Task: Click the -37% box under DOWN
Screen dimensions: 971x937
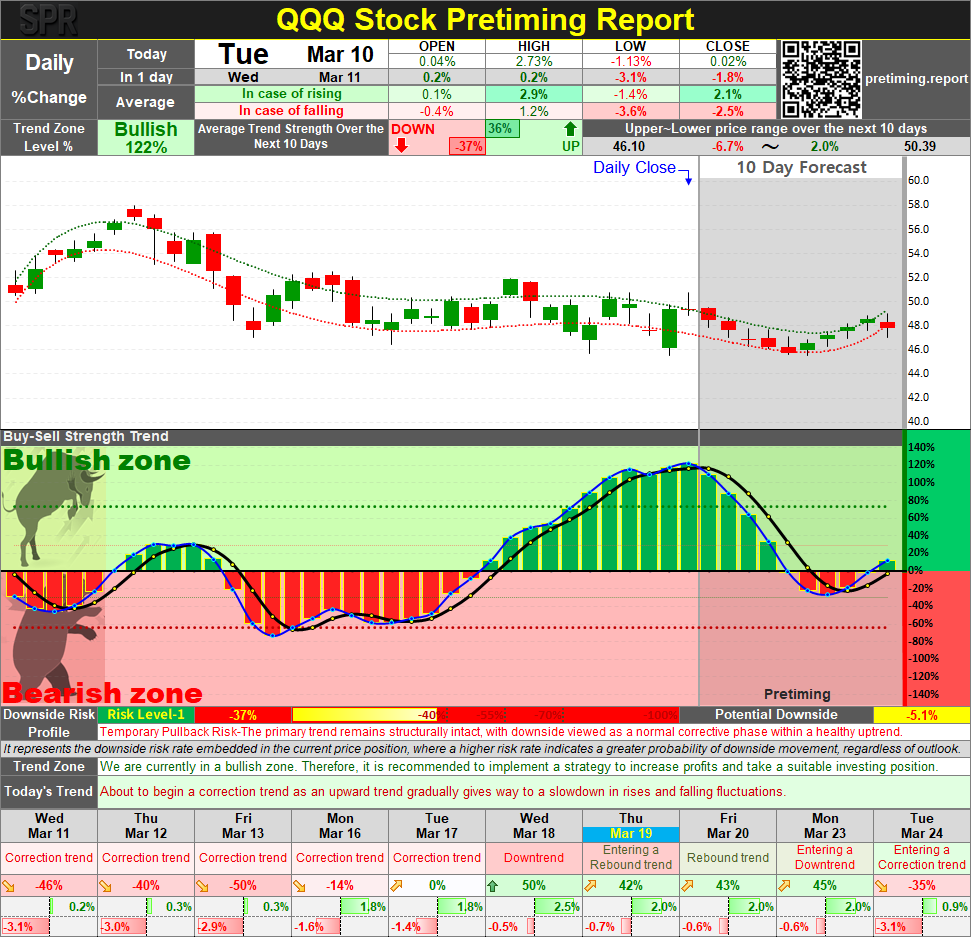Action: click(x=468, y=147)
